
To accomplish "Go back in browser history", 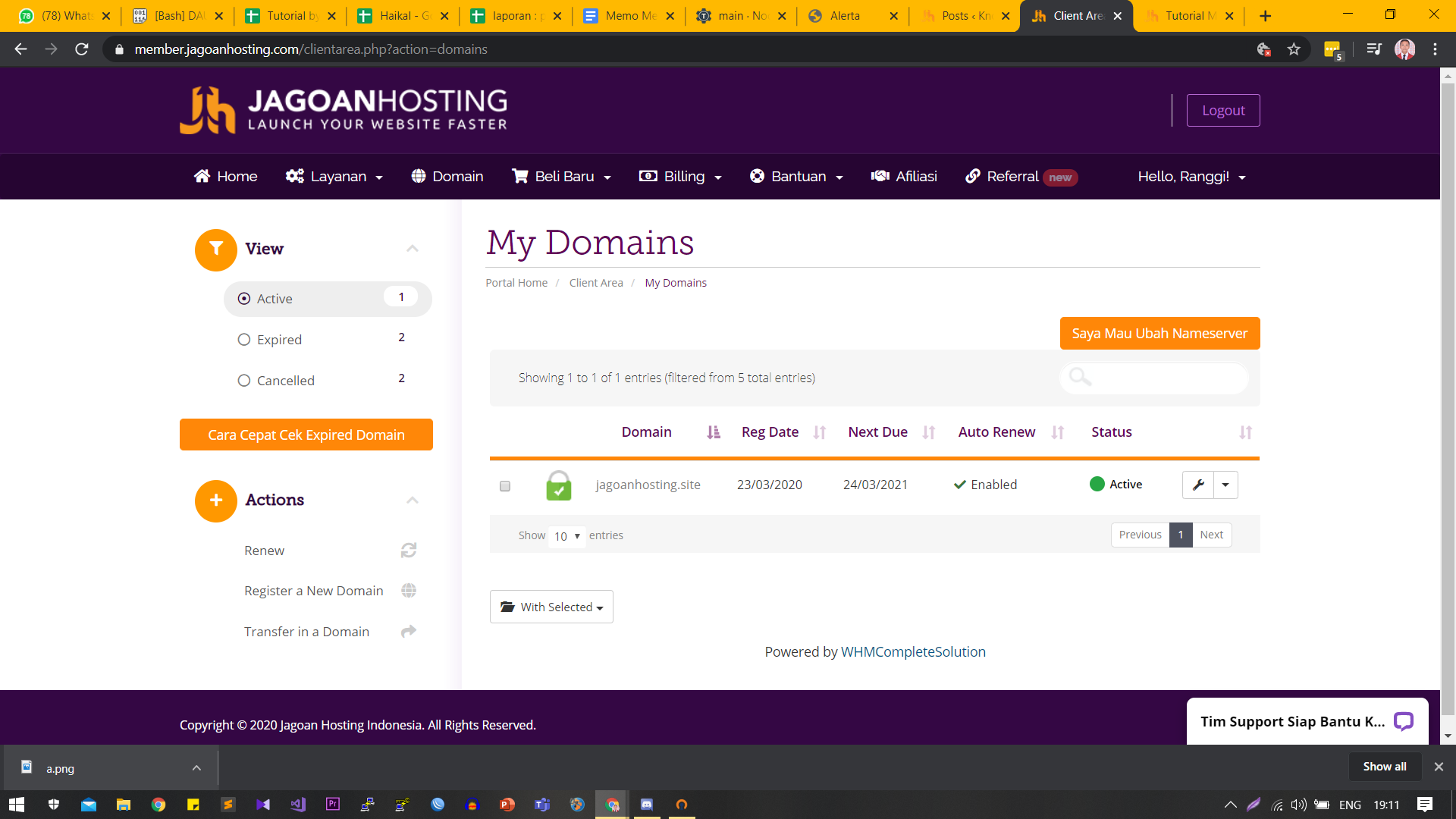I will 20,49.
